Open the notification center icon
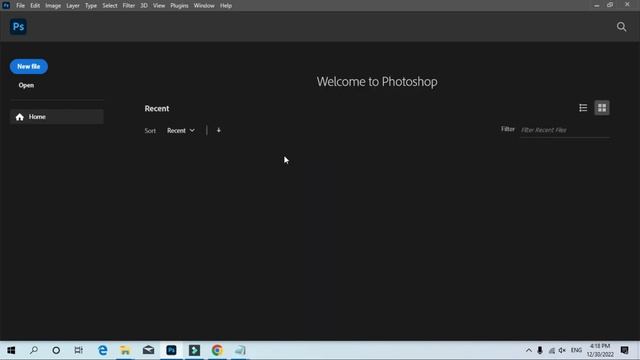Image resolution: width=640 pixels, height=360 pixels. (x=624, y=350)
